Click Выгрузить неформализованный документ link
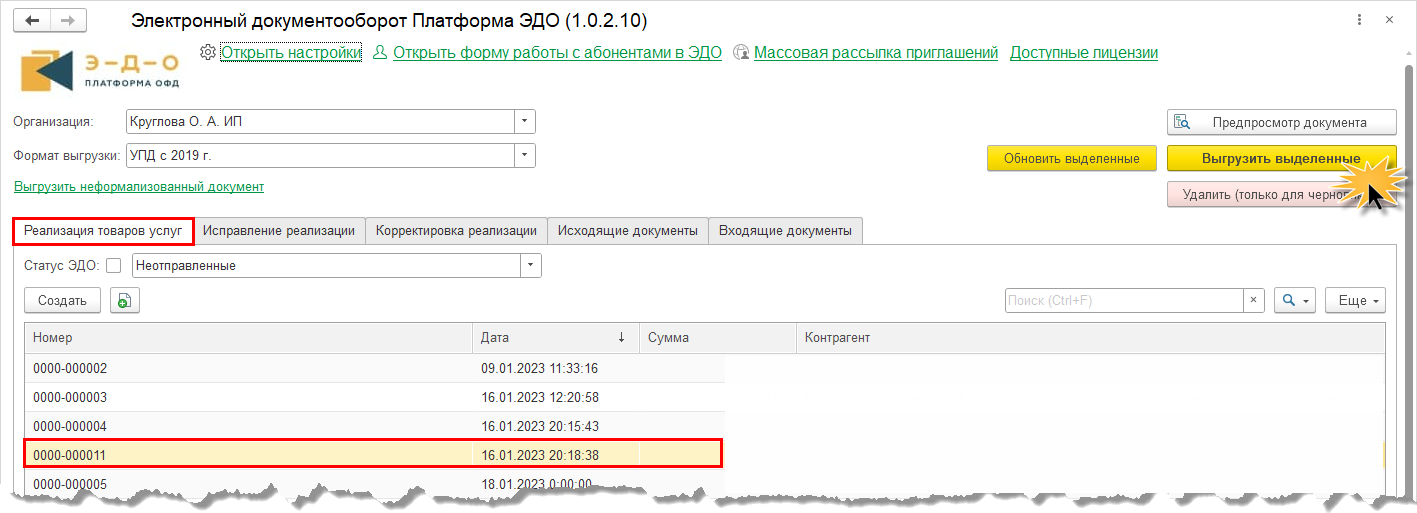This screenshot has width=1417, height=513. coord(139,187)
